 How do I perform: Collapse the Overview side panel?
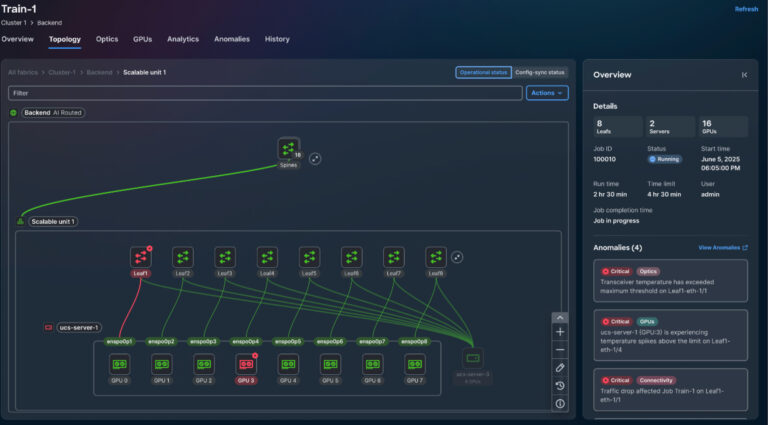[x=743, y=75]
